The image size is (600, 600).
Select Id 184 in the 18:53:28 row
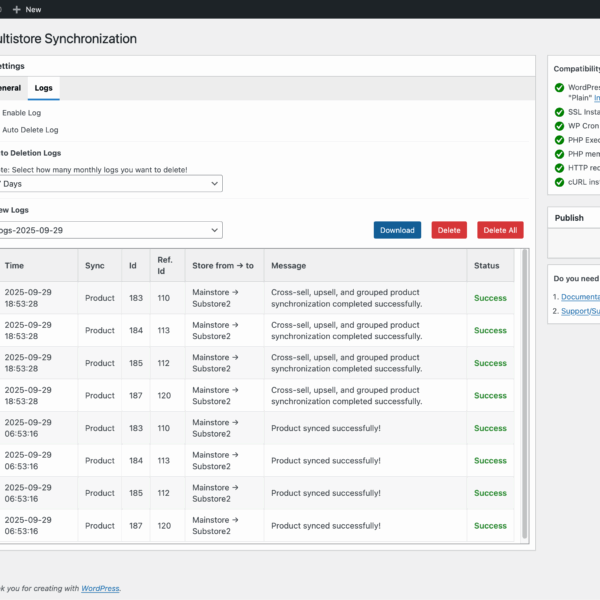click(136, 330)
